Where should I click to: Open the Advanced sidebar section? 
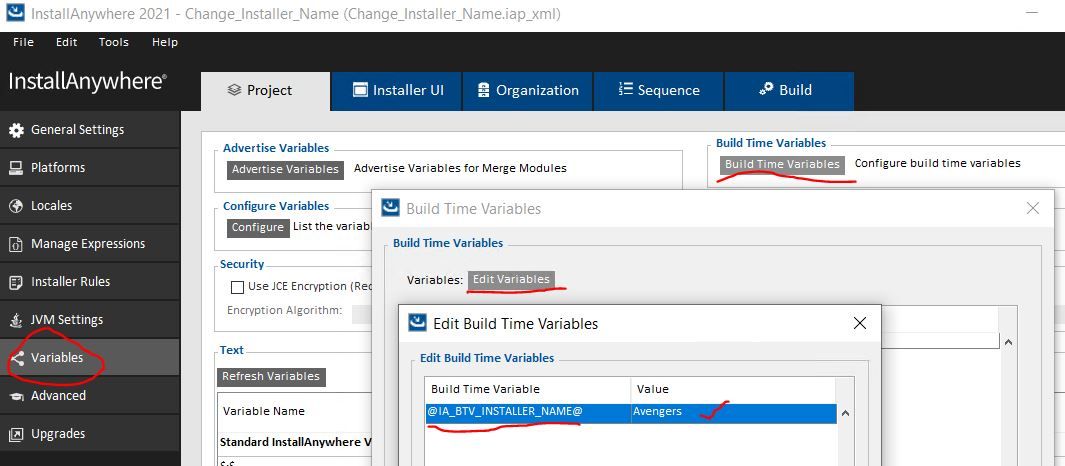coord(90,395)
